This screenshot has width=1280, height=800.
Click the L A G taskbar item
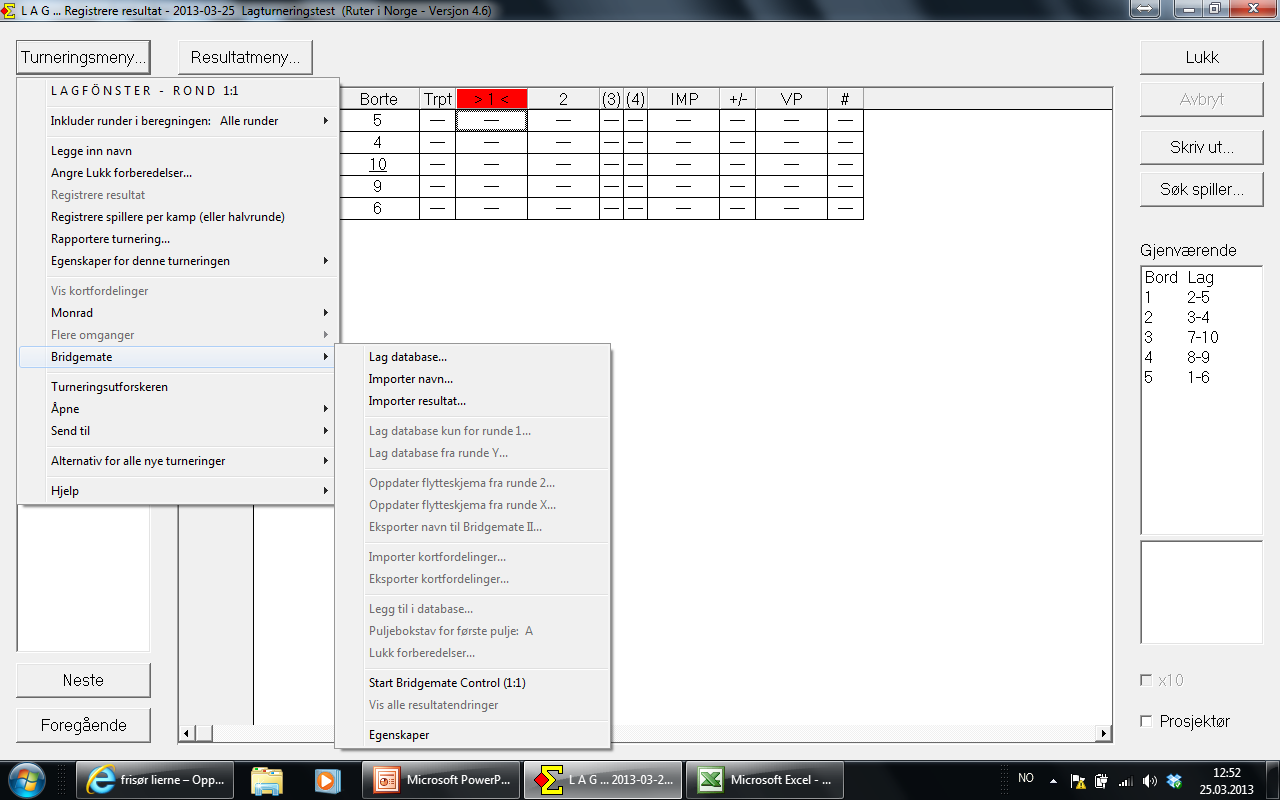point(603,780)
